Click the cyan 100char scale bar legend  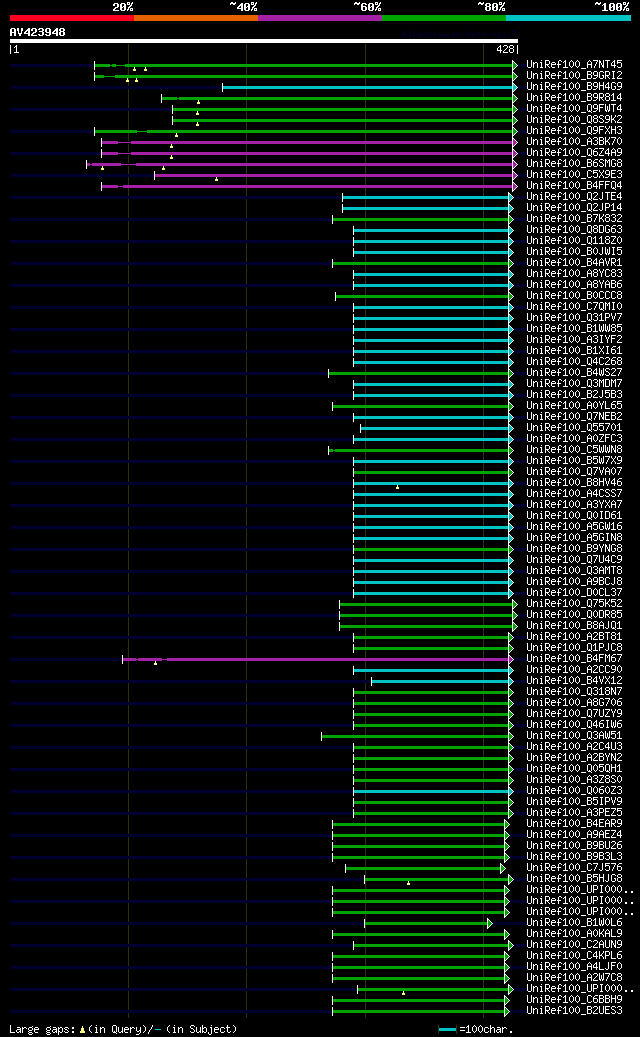(x=448, y=1029)
